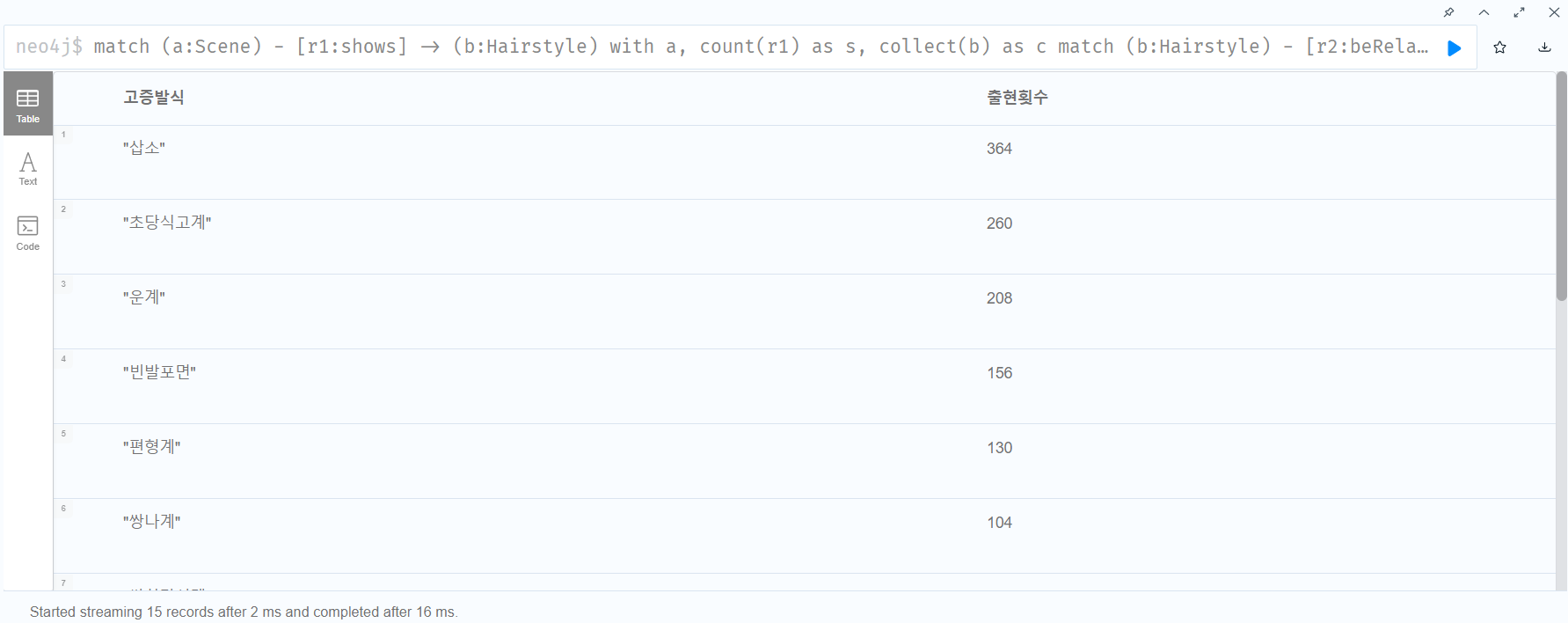This screenshot has height=623, width=1568.
Task: Pin this result frame
Action: (1448, 12)
